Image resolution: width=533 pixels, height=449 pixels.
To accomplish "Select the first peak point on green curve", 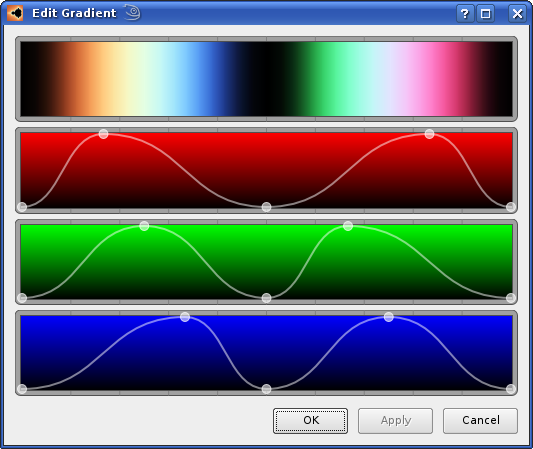I will point(144,226).
